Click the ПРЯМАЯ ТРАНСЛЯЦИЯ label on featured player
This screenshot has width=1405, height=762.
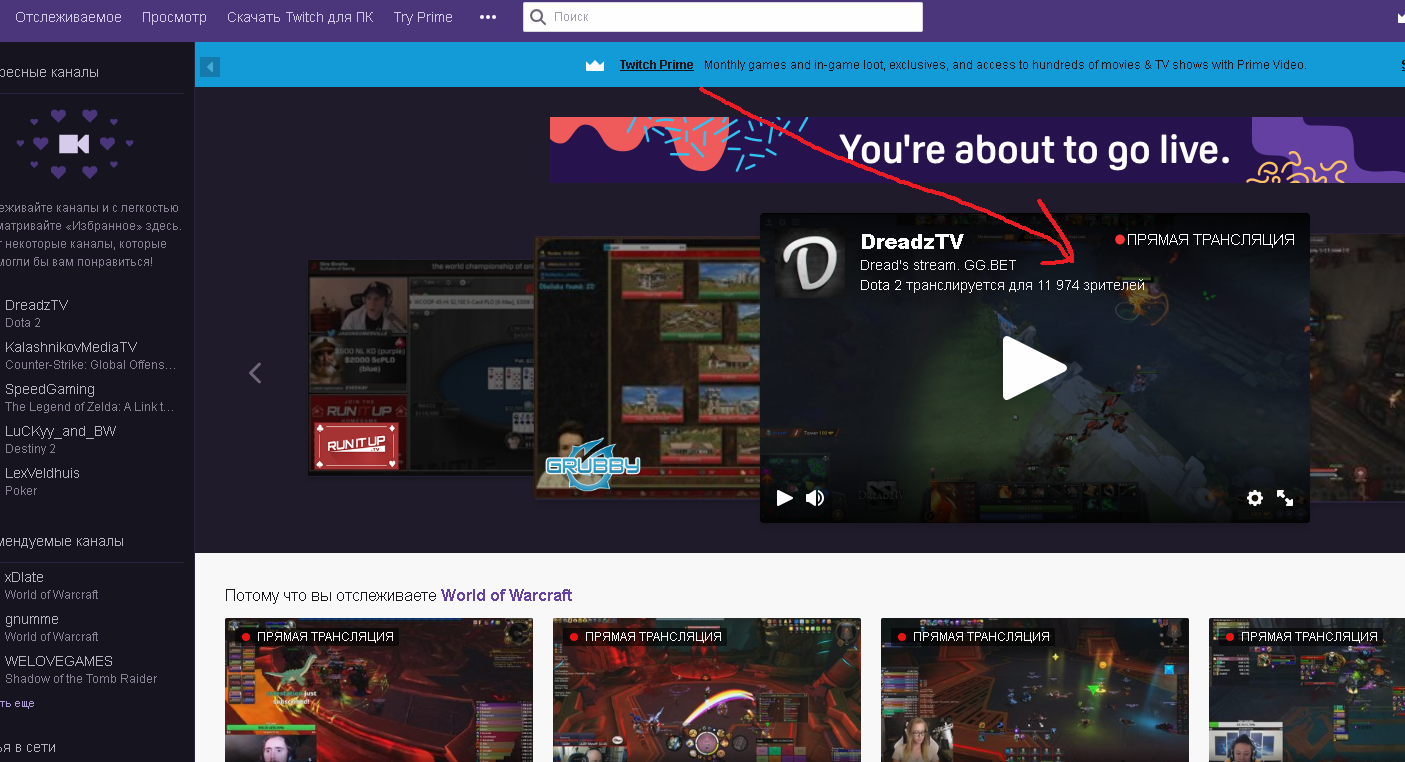1205,240
